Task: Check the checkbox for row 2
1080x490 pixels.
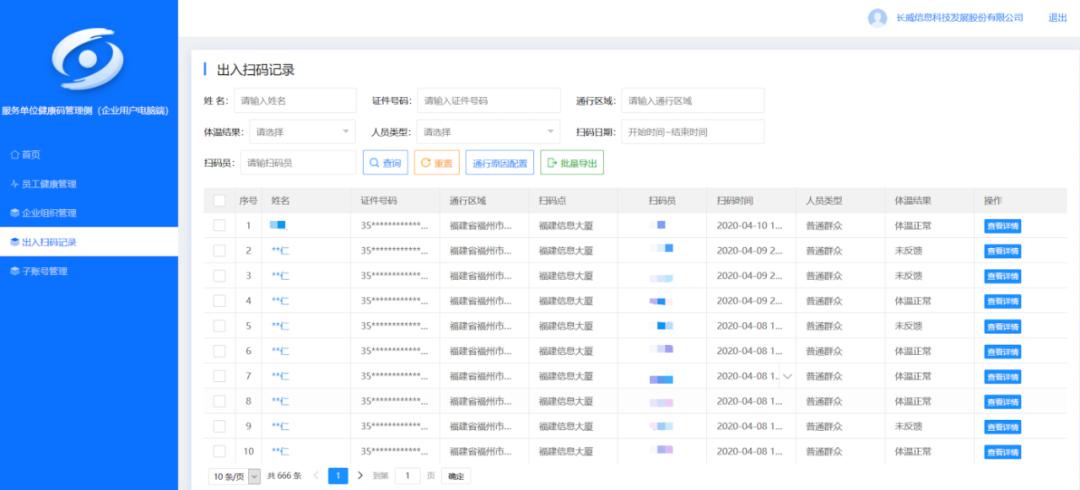Action: click(x=219, y=251)
